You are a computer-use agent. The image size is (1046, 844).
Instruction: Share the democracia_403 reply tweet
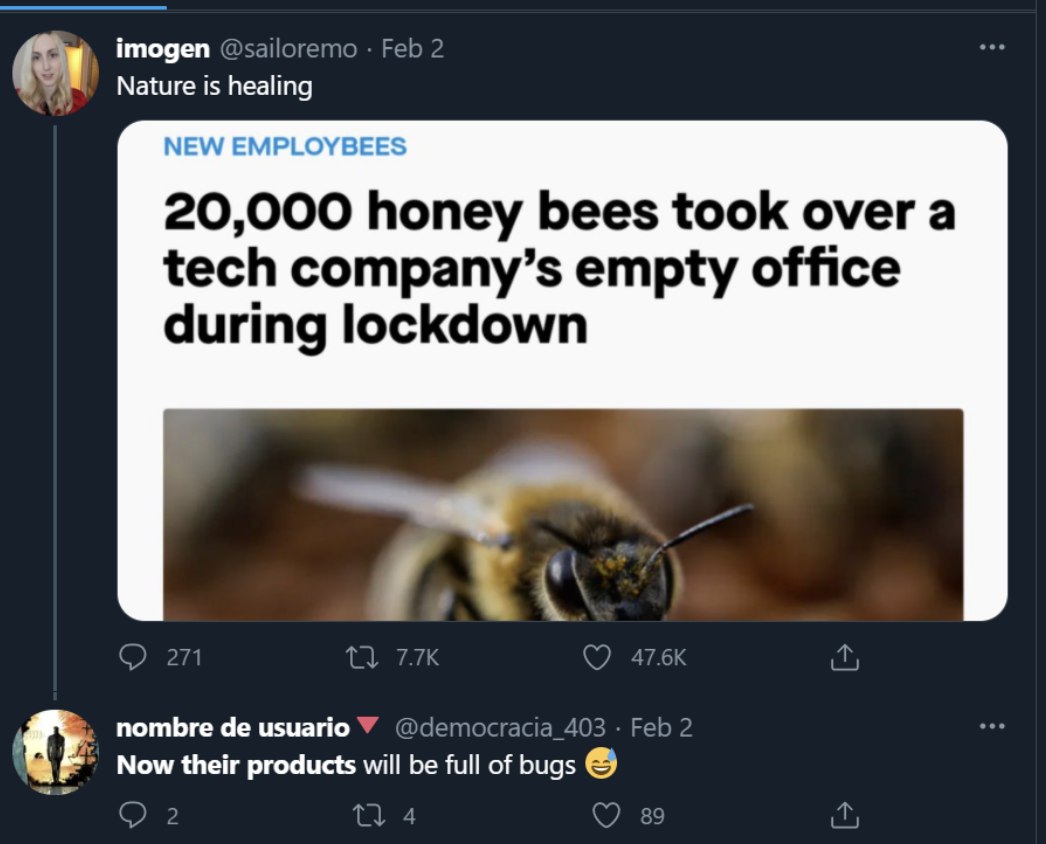pos(845,815)
